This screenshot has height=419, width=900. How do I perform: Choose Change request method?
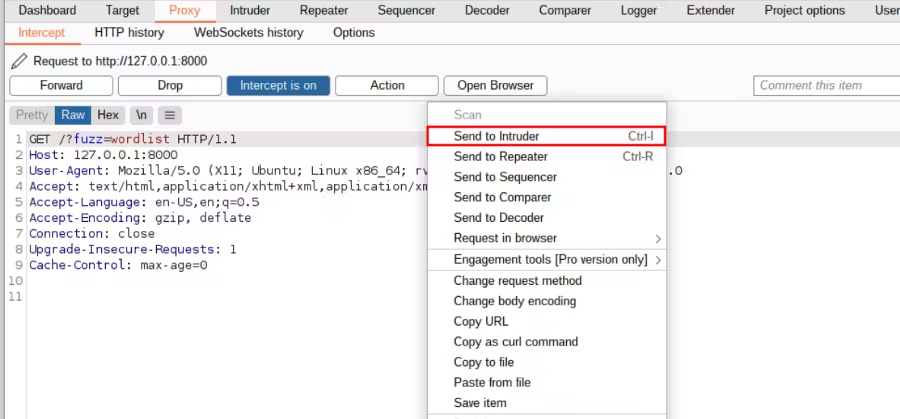point(546,281)
